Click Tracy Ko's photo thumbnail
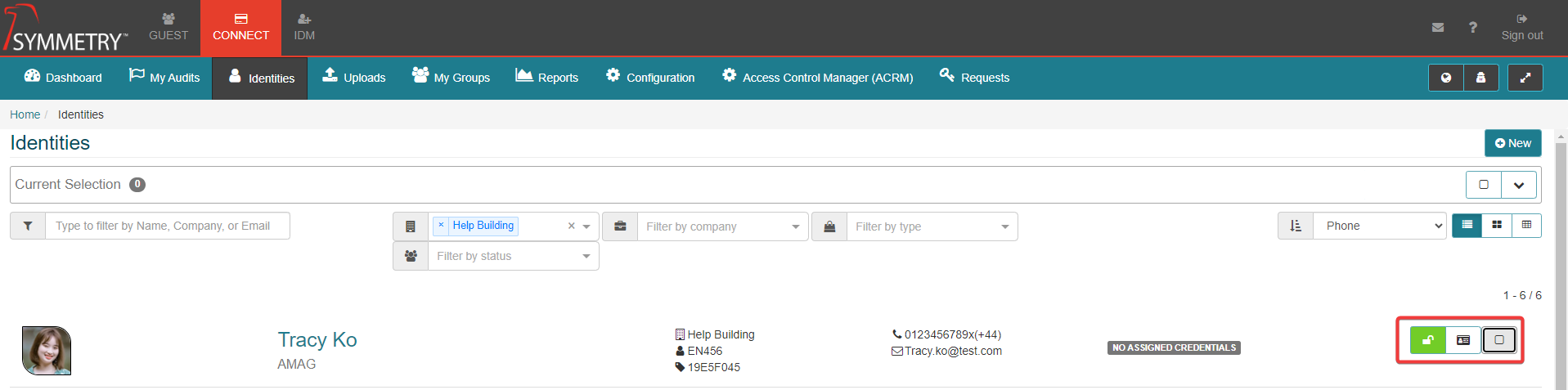1568x390 pixels. [x=47, y=351]
